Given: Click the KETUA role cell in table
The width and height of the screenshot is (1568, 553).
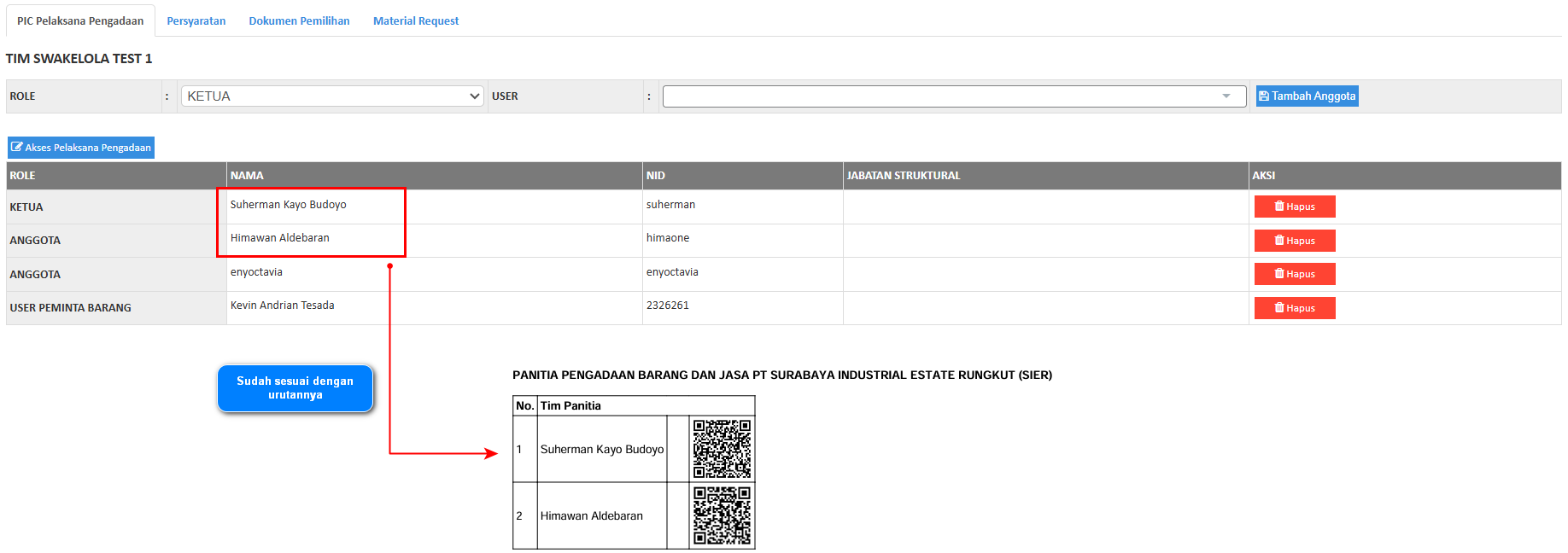Looking at the screenshot, I should [x=116, y=207].
